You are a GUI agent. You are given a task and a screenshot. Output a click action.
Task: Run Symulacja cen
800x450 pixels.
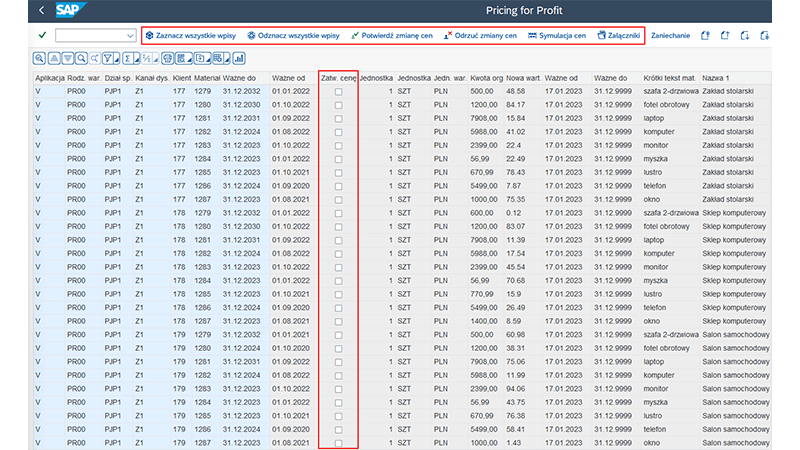pos(557,35)
